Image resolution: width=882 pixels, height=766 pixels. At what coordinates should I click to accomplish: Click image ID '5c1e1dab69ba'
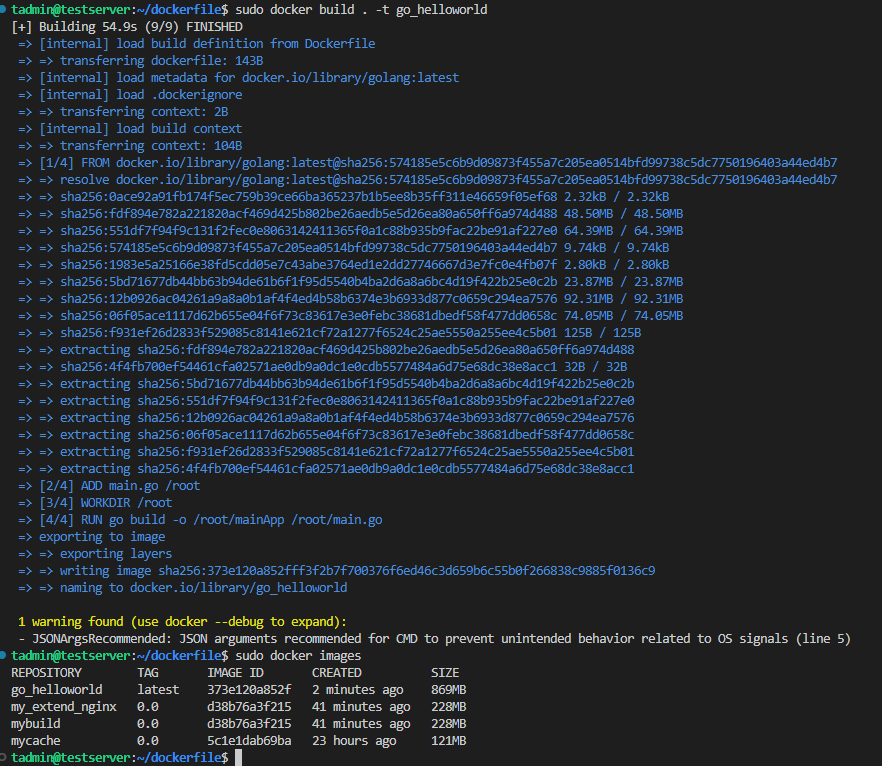click(x=249, y=741)
